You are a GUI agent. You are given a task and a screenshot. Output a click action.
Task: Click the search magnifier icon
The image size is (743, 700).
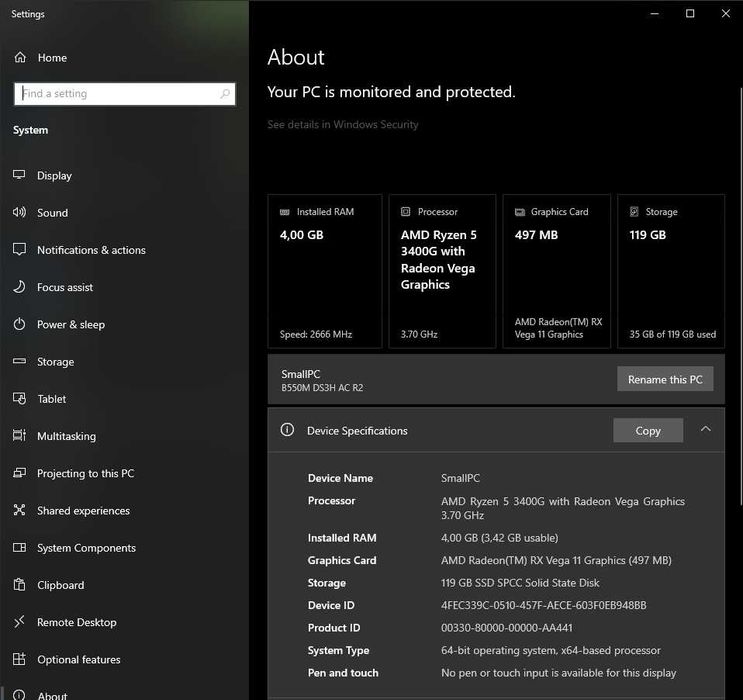click(225, 93)
